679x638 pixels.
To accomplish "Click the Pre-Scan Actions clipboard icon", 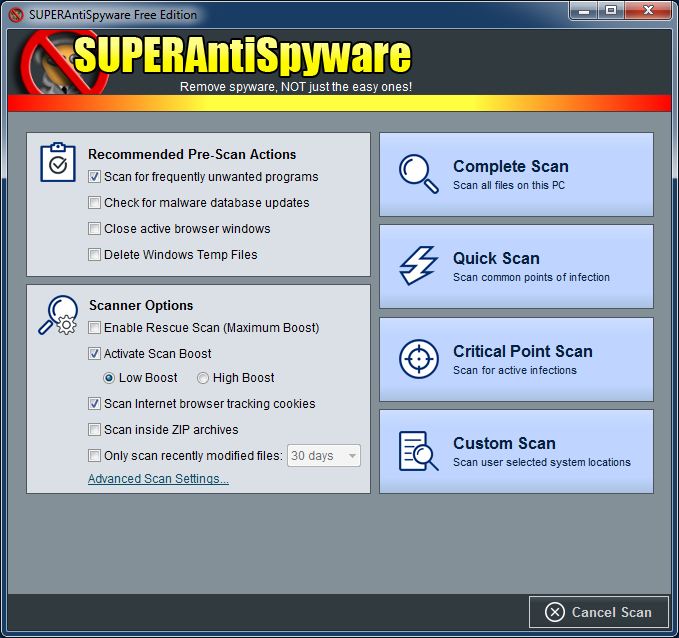I will [x=58, y=162].
